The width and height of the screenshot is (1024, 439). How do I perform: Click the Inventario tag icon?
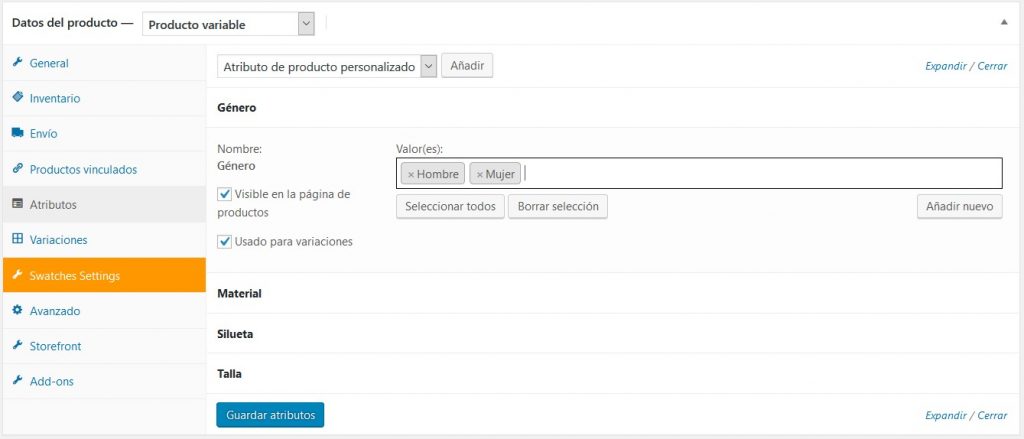tap(17, 98)
